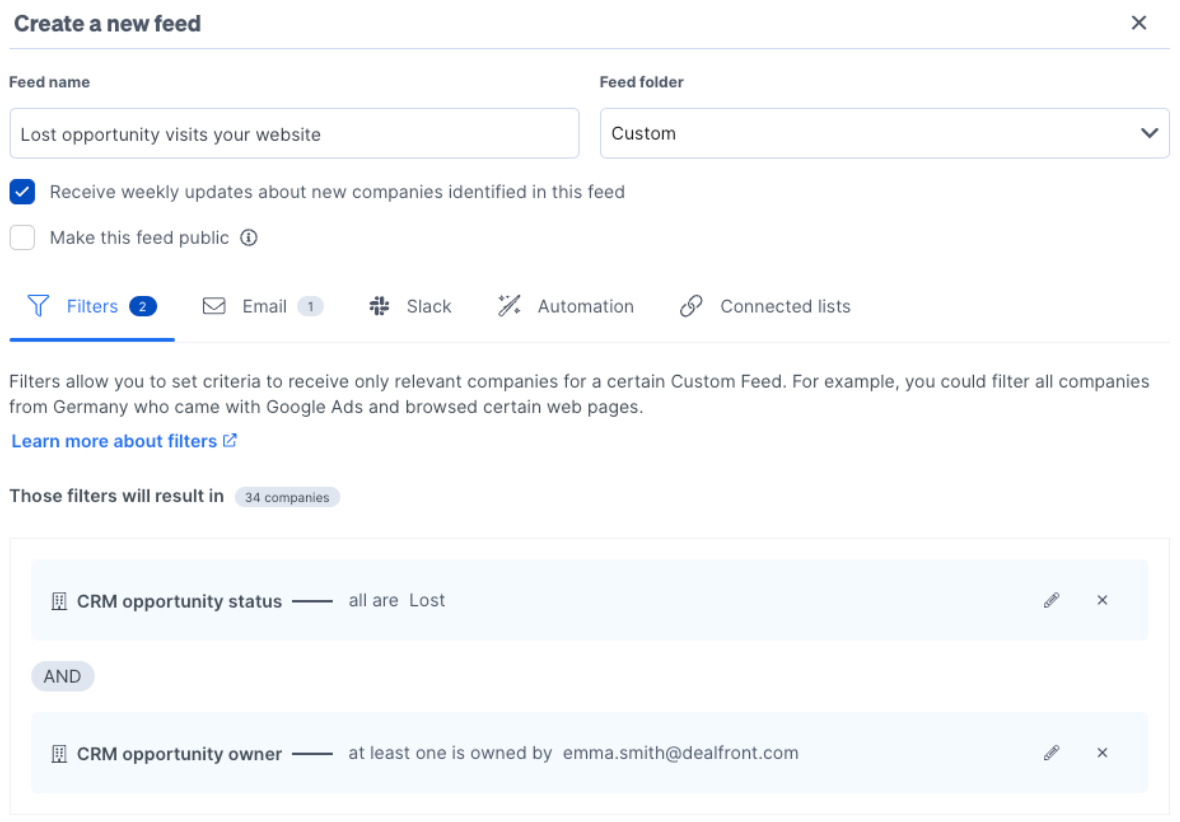Screen dimensions: 1180x822
Task: Click the Slack logo icon
Action: [x=380, y=306]
